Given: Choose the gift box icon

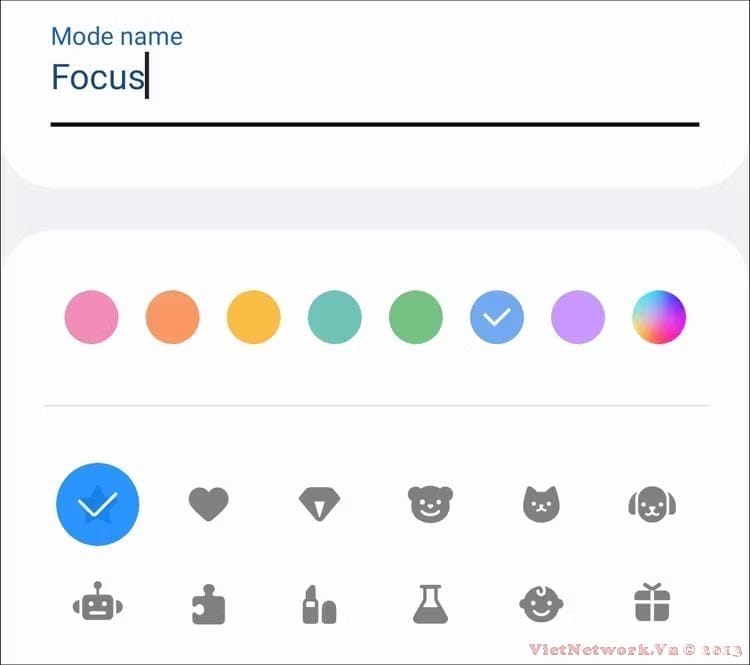Looking at the screenshot, I should [652, 602].
